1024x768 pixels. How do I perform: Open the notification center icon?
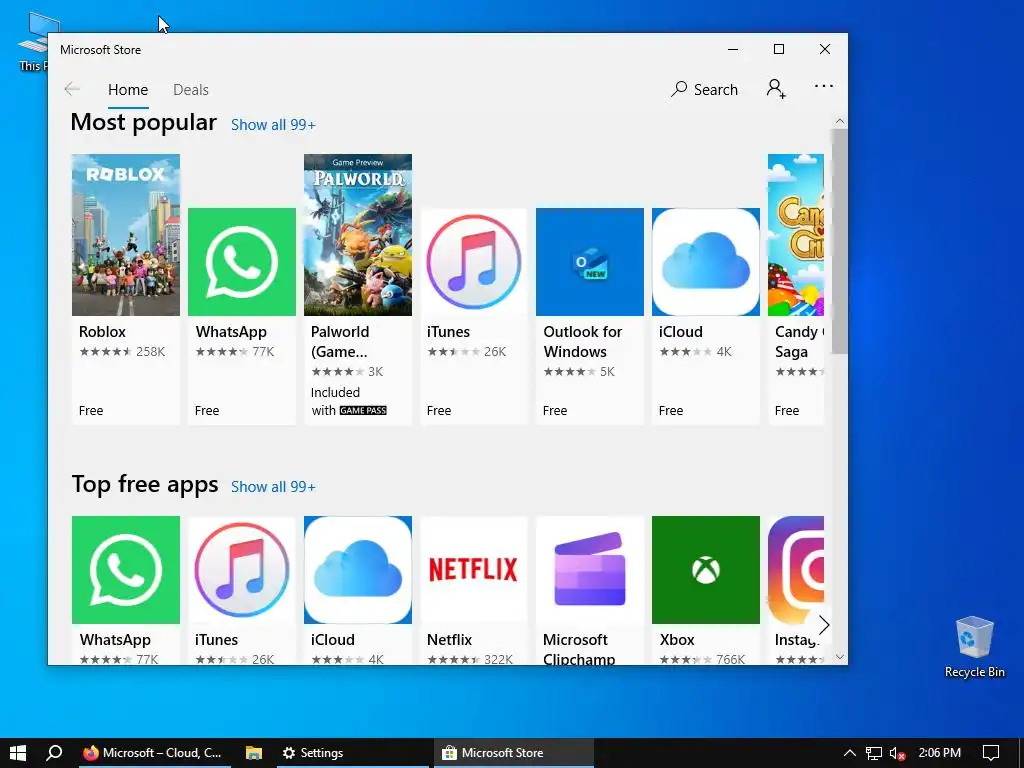pyautogui.click(x=991, y=753)
